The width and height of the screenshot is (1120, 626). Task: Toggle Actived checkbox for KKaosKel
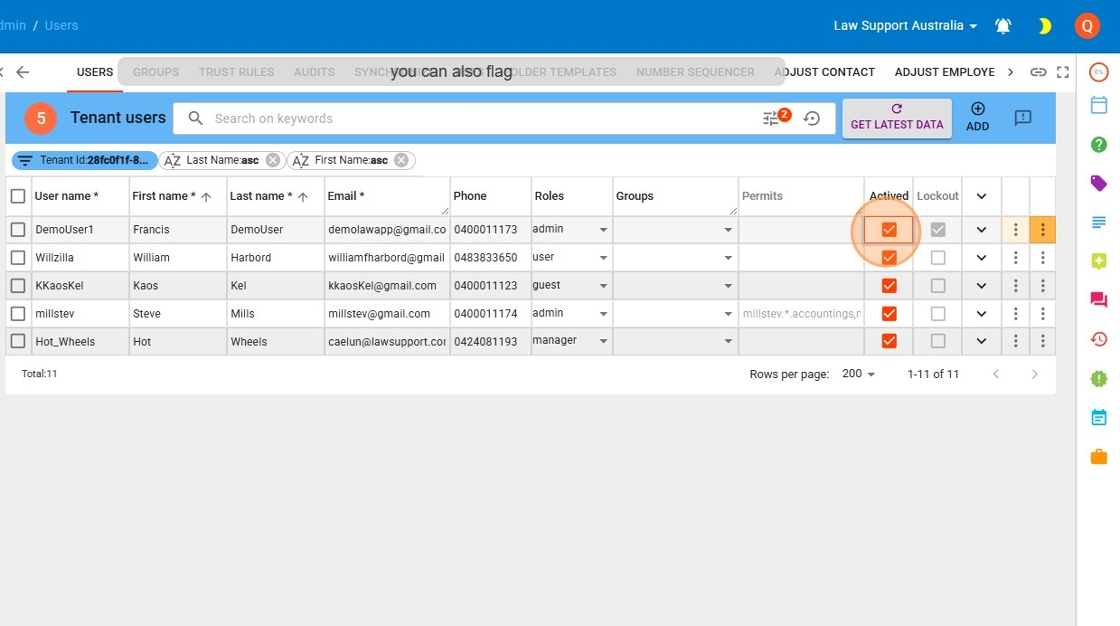[x=889, y=285]
